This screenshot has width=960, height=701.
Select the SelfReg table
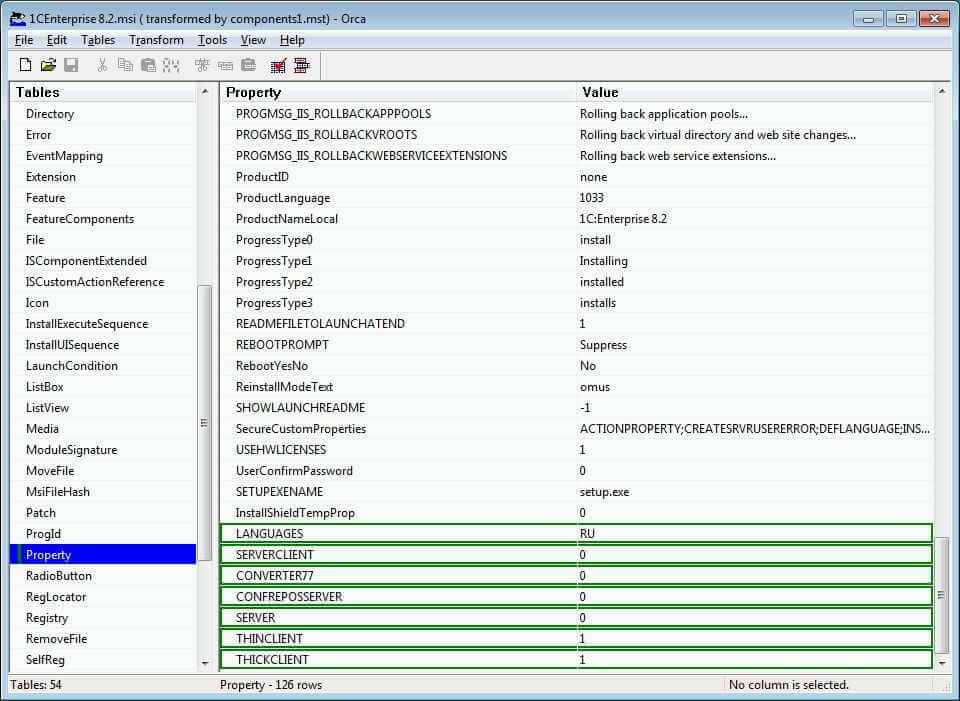coord(45,659)
